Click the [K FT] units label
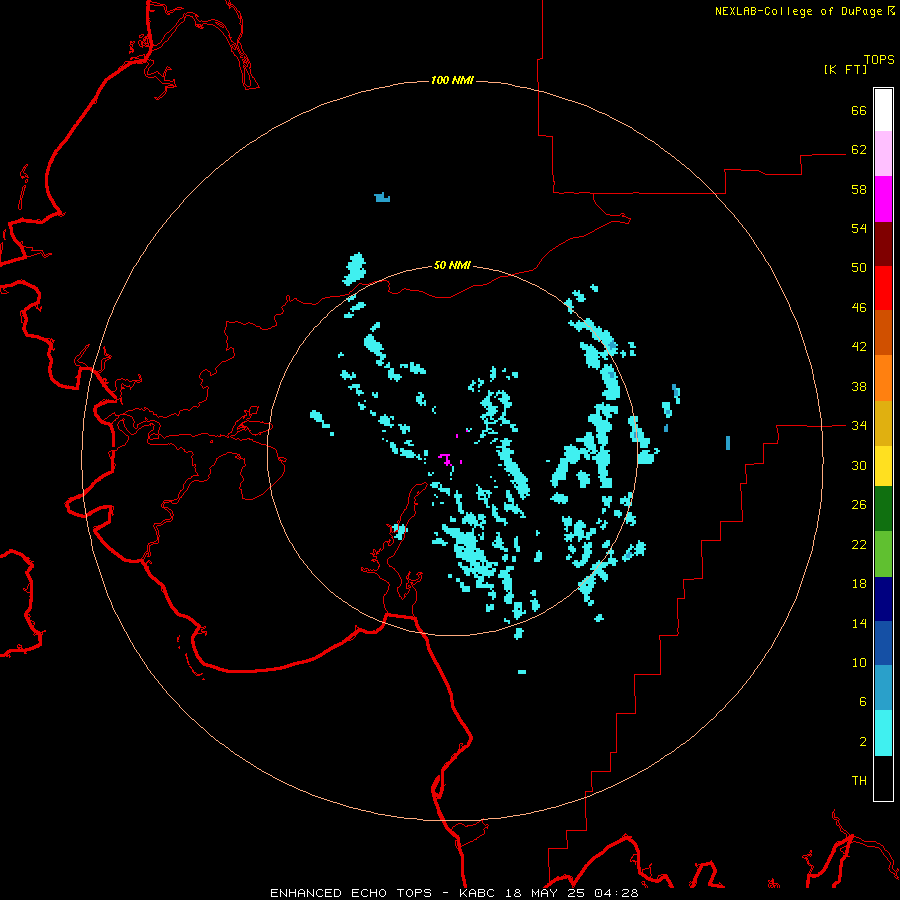900x900 pixels. point(845,69)
